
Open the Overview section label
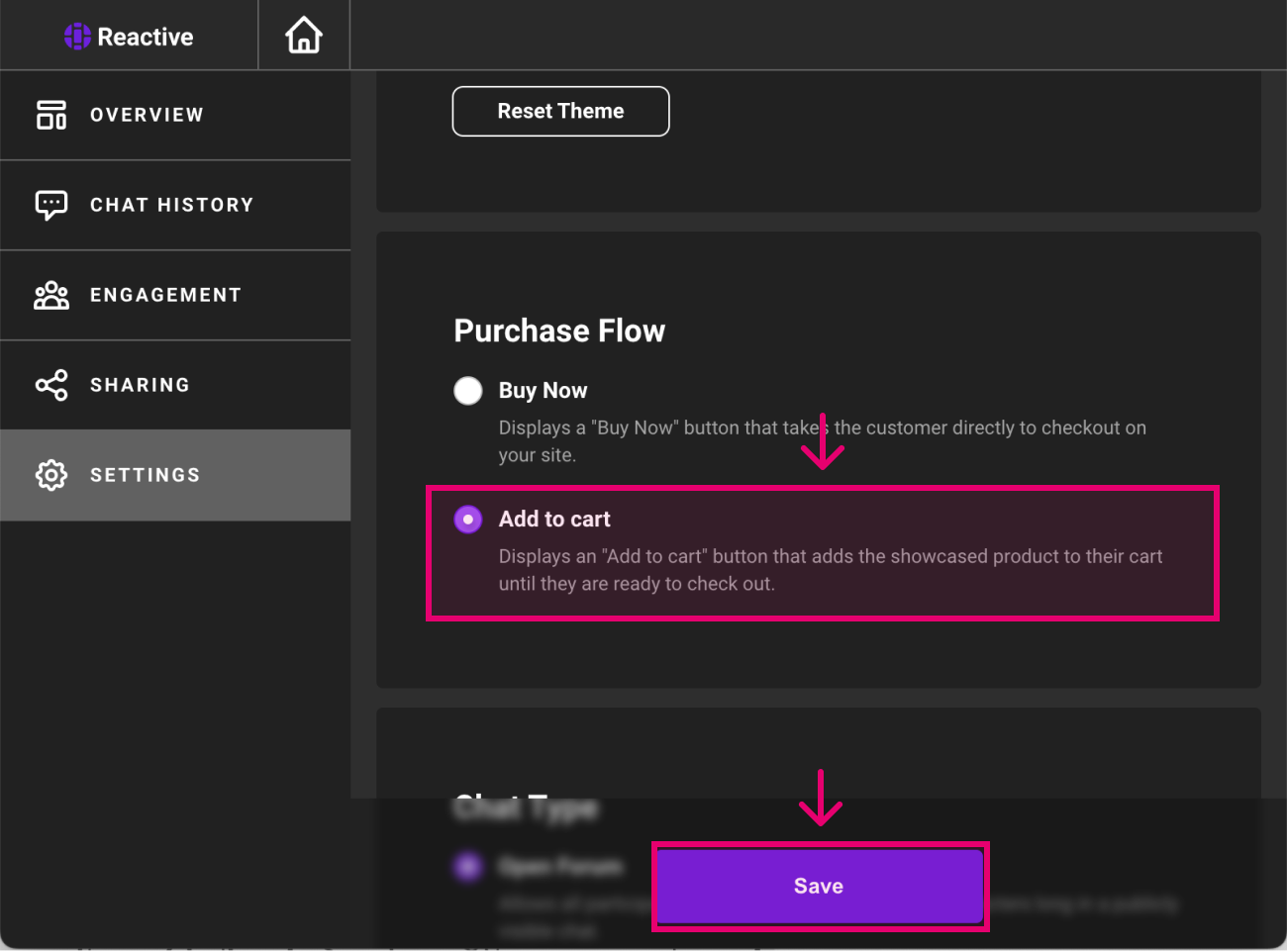(x=147, y=115)
